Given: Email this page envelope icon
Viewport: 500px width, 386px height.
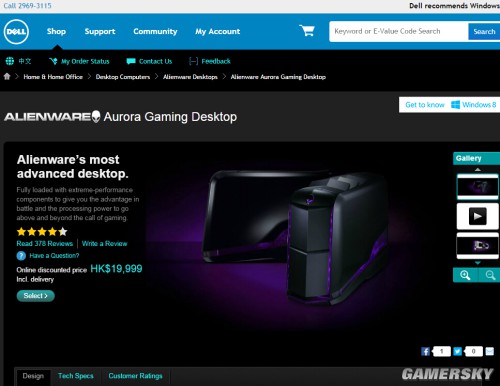Looking at the screenshot, I should [490, 351].
